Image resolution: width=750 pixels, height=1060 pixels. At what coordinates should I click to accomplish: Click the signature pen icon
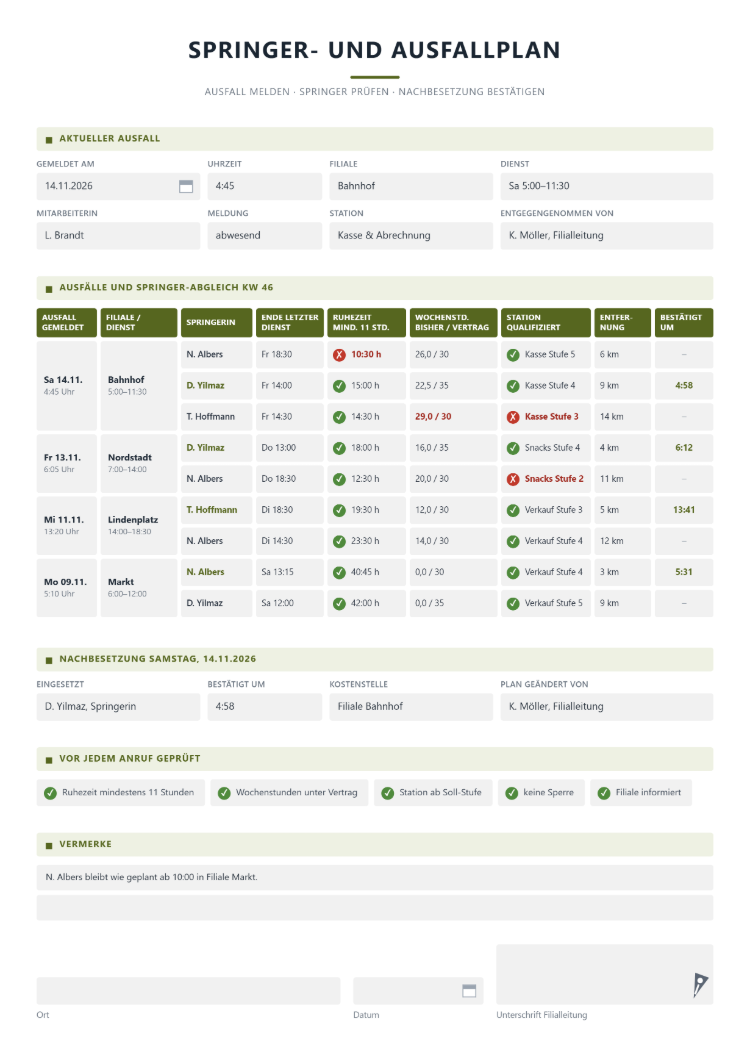[700, 985]
